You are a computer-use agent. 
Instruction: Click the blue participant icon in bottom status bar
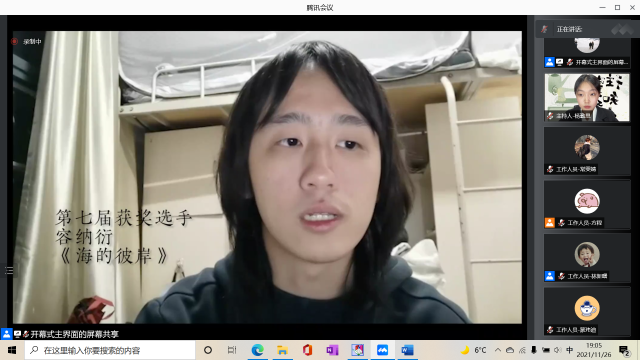coord(7,334)
